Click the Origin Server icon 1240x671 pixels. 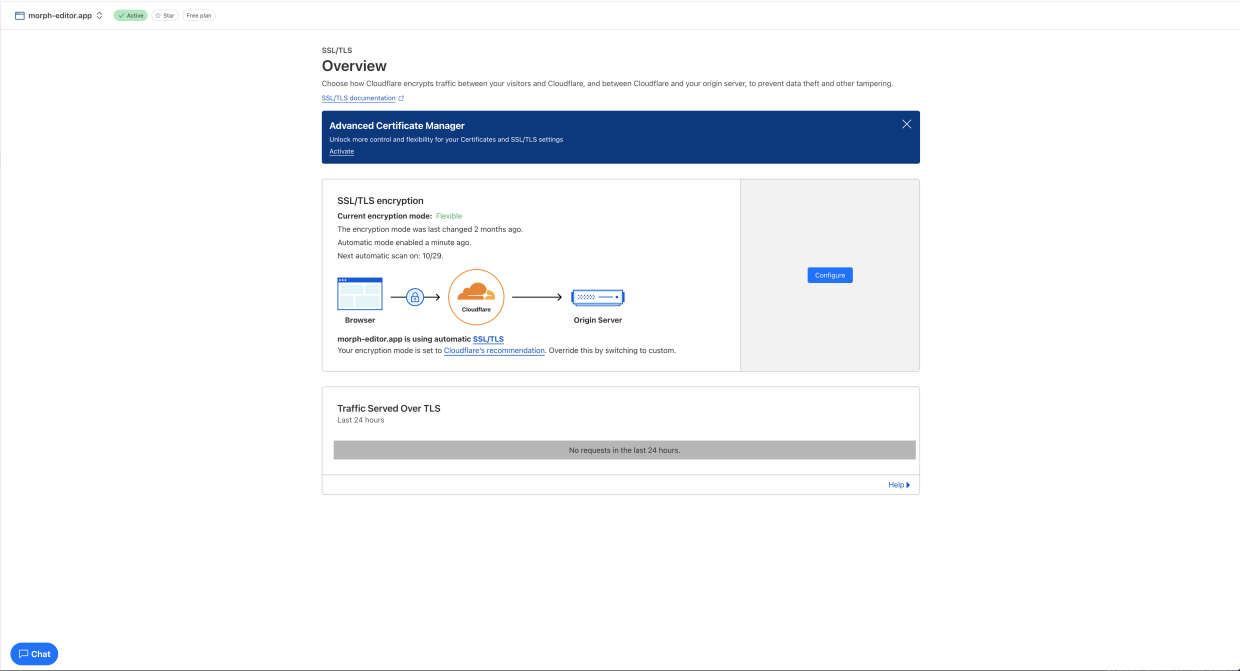tap(597, 297)
